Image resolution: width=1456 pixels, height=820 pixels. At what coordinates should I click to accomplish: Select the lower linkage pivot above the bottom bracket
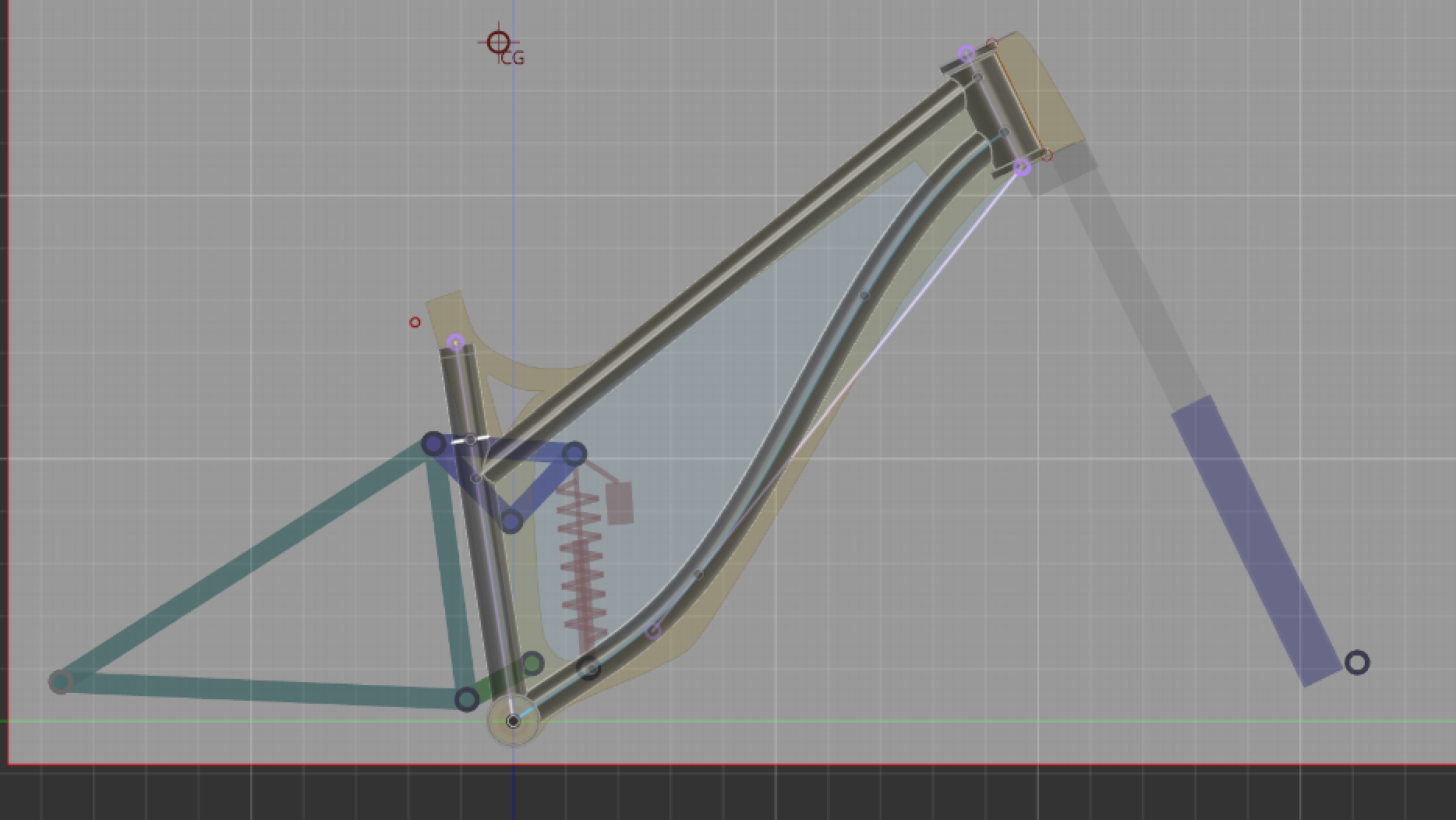click(x=511, y=520)
